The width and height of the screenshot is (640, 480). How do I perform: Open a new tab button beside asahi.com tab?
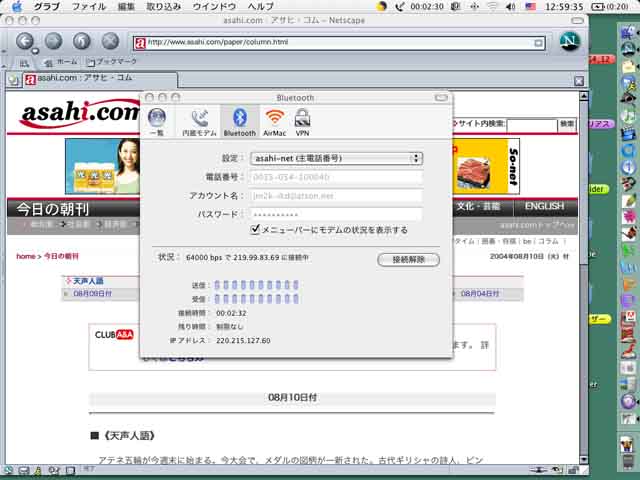pyautogui.click(x=13, y=80)
